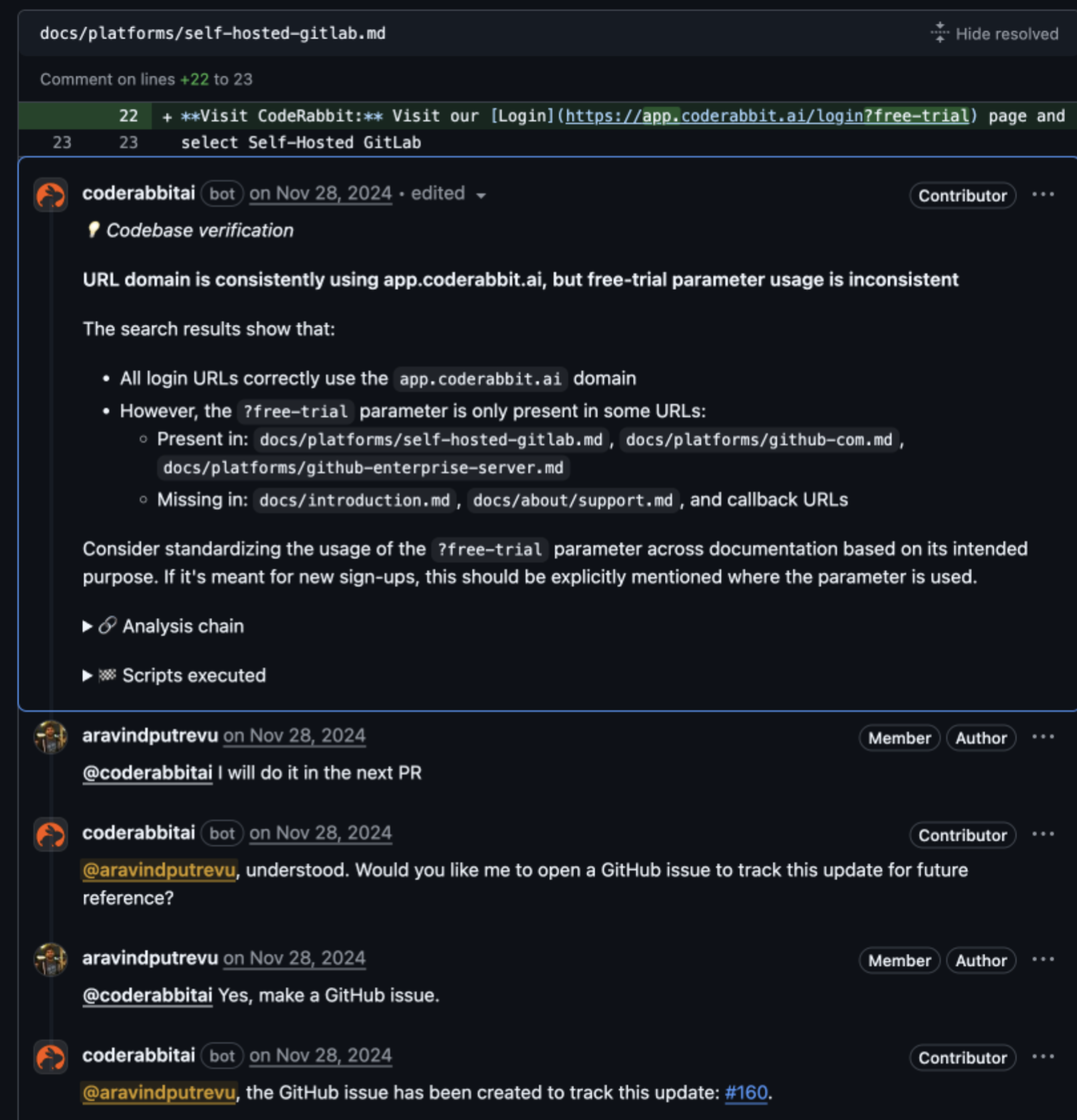Viewport: 1077px width, 1120px height.
Task: Click diff line number 22
Action: (128, 116)
